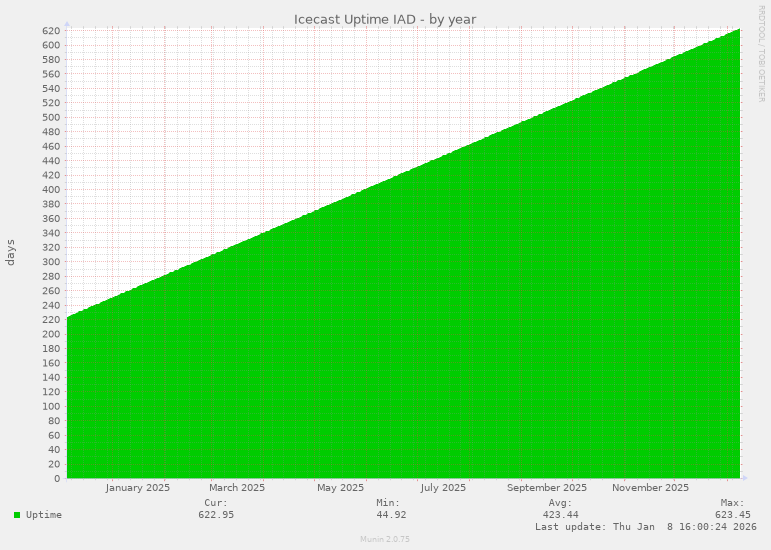771x550 pixels.
Task: Click the 620 y-axis tick label
Action: point(52,31)
